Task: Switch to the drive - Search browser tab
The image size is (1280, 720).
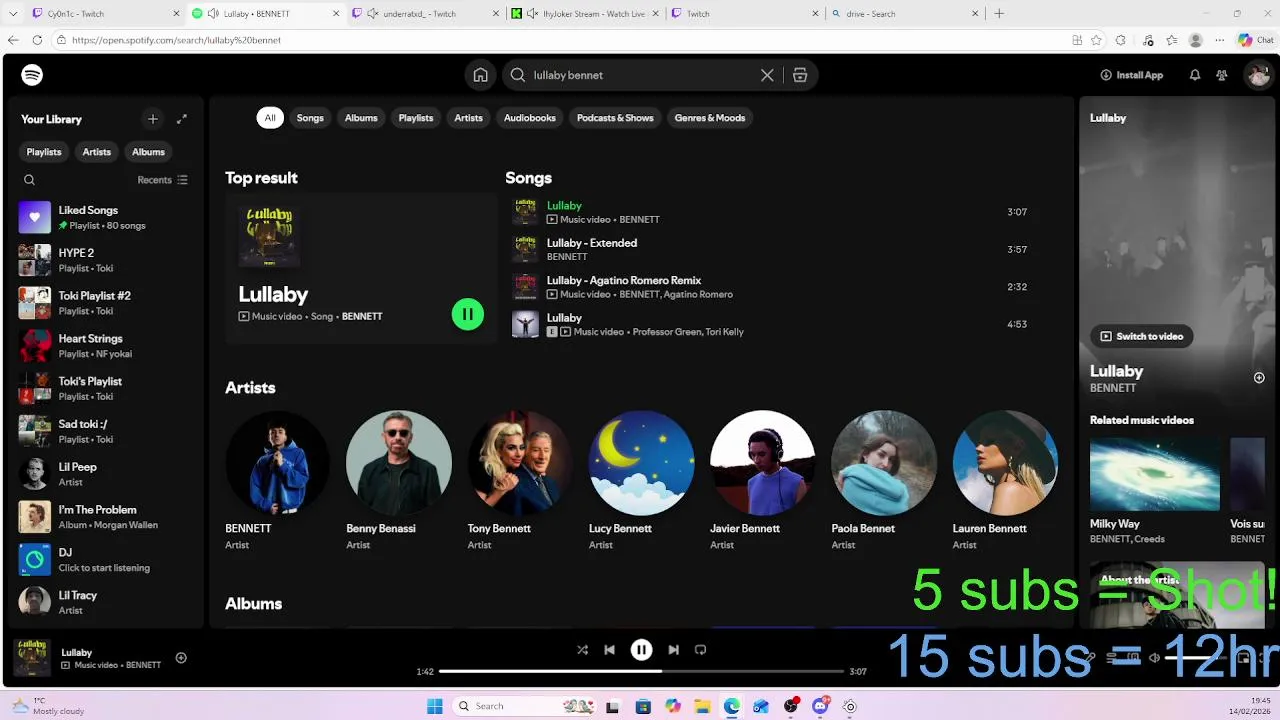Action: 905,14
